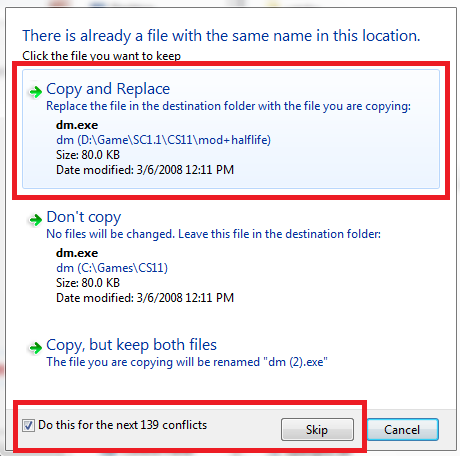Click the 'Do this for the next 139 conflicts' label
Screen dimensions: 460x456
point(122,425)
